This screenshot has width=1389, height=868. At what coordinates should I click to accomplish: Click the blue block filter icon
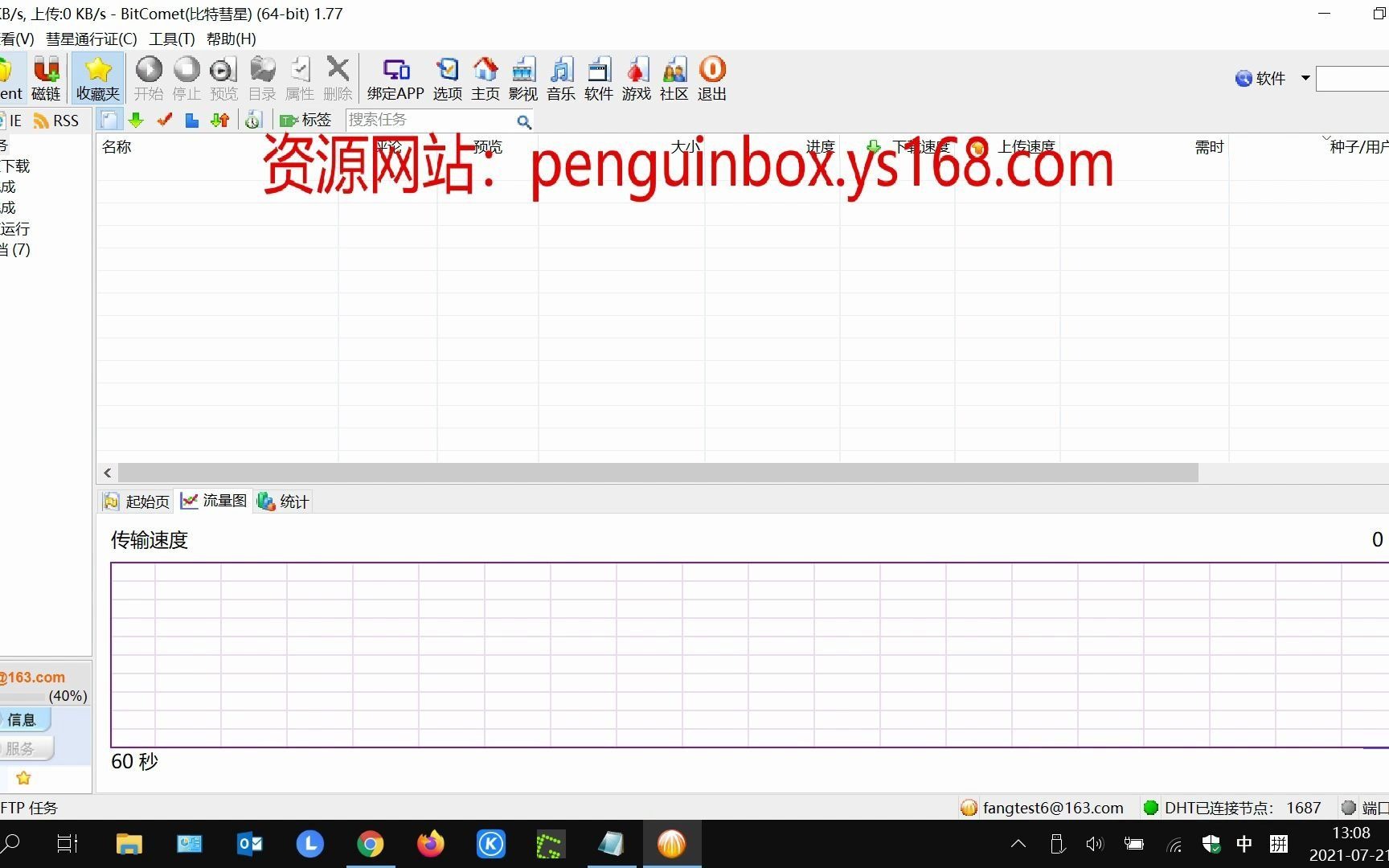[x=192, y=121]
